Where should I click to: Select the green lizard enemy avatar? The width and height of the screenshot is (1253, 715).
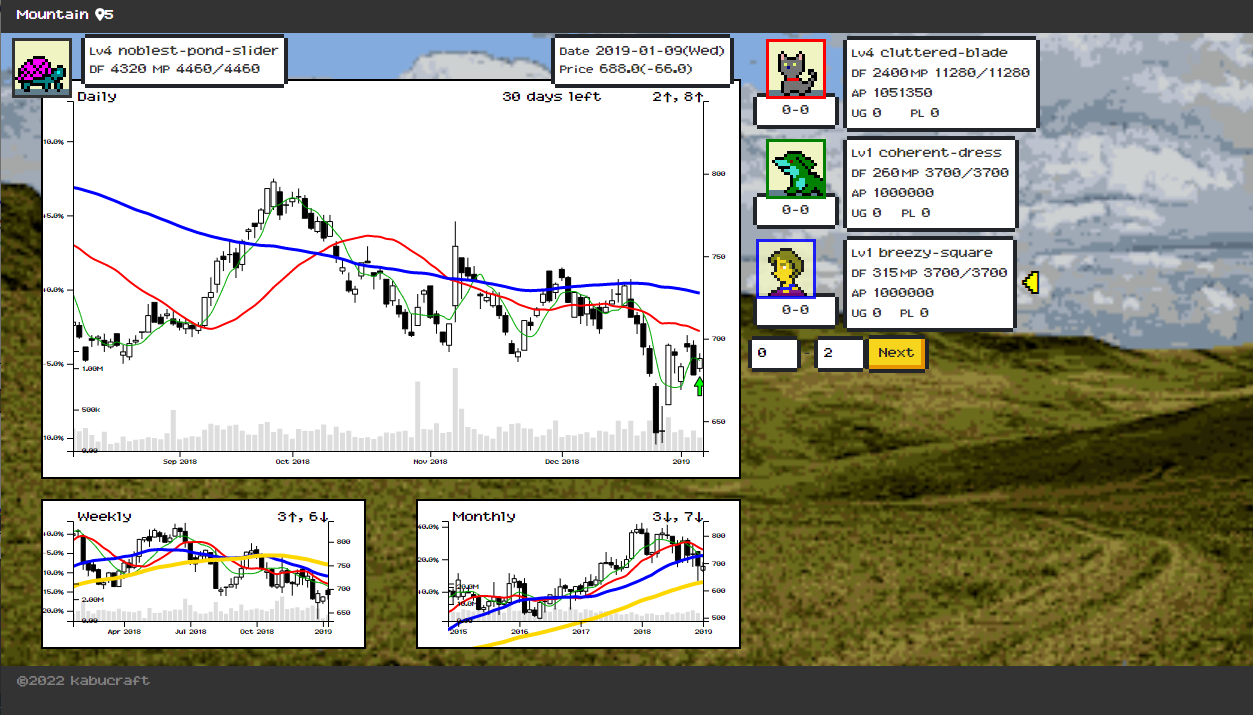coord(795,168)
